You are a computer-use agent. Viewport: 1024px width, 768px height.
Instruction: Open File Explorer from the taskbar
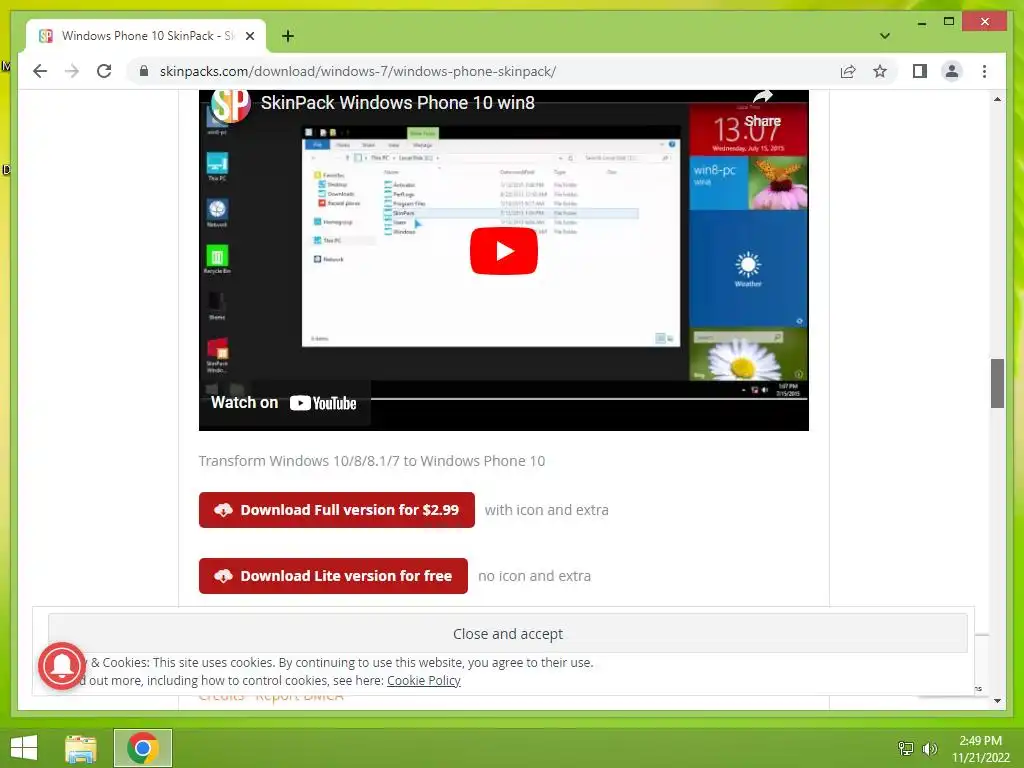coord(81,748)
